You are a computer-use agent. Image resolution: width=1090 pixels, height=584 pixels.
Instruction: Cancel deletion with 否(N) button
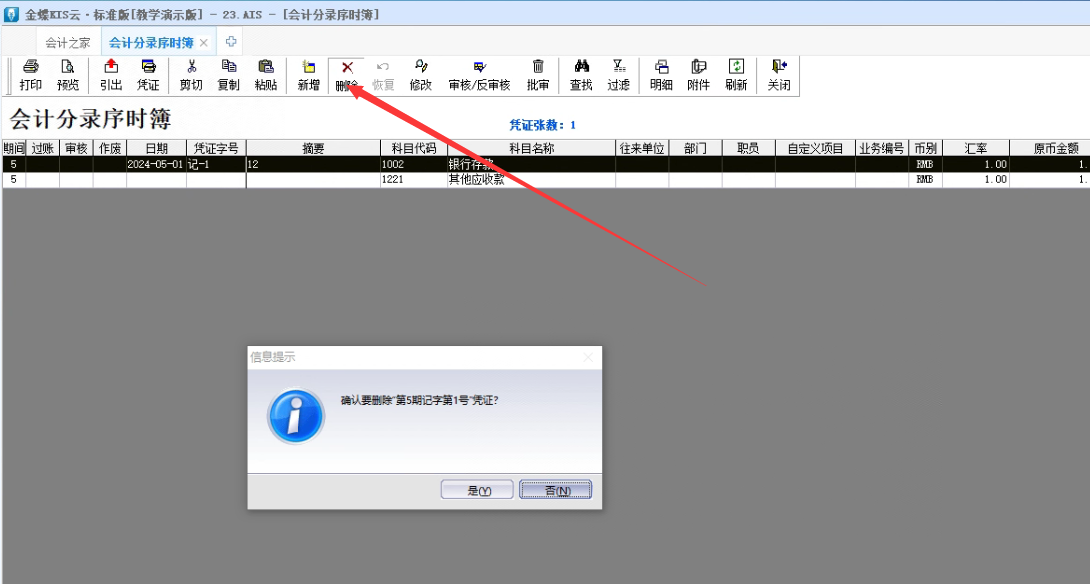pyautogui.click(x=556, y=490)
